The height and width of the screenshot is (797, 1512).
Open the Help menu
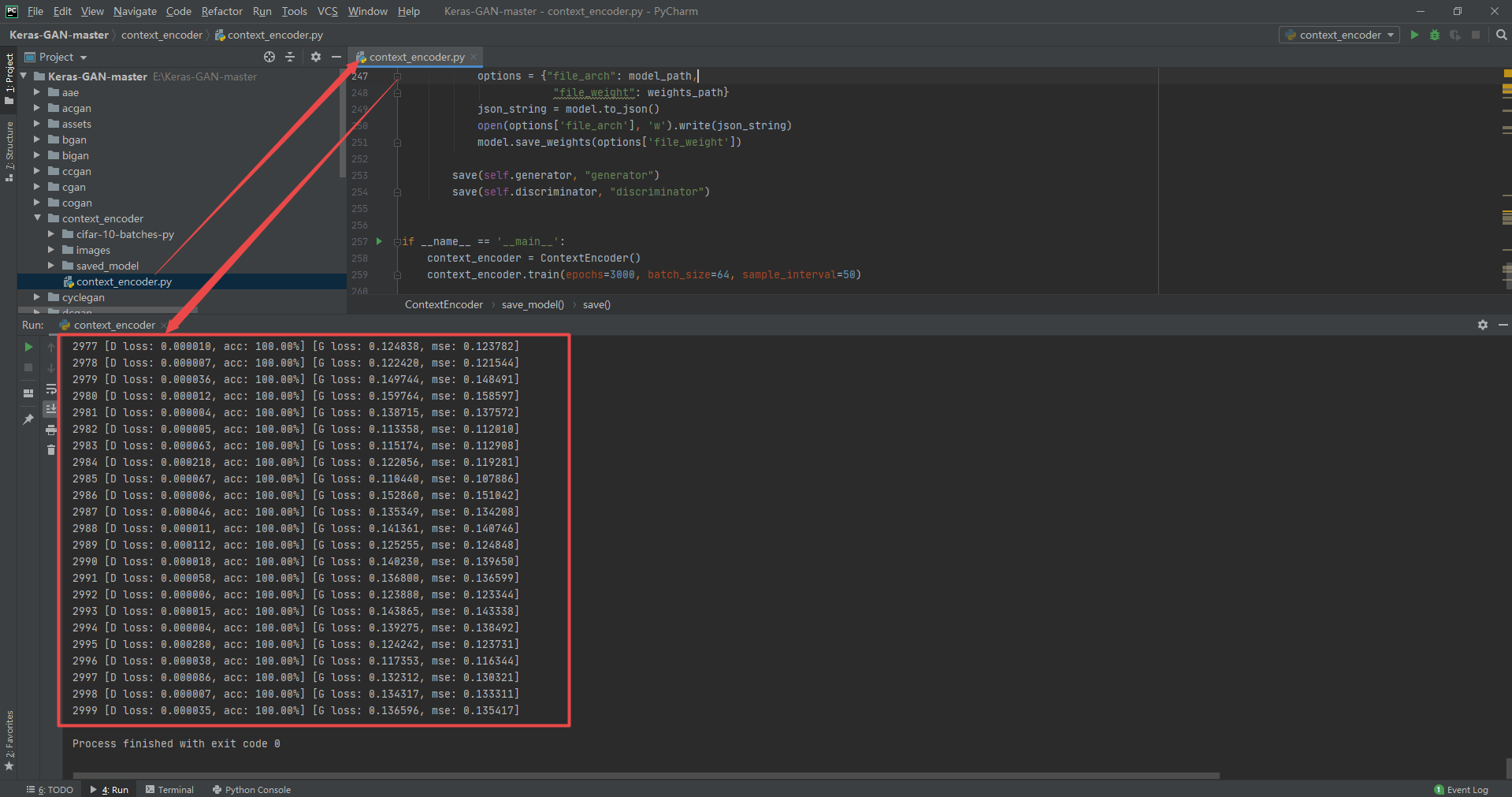coord(408,11)
